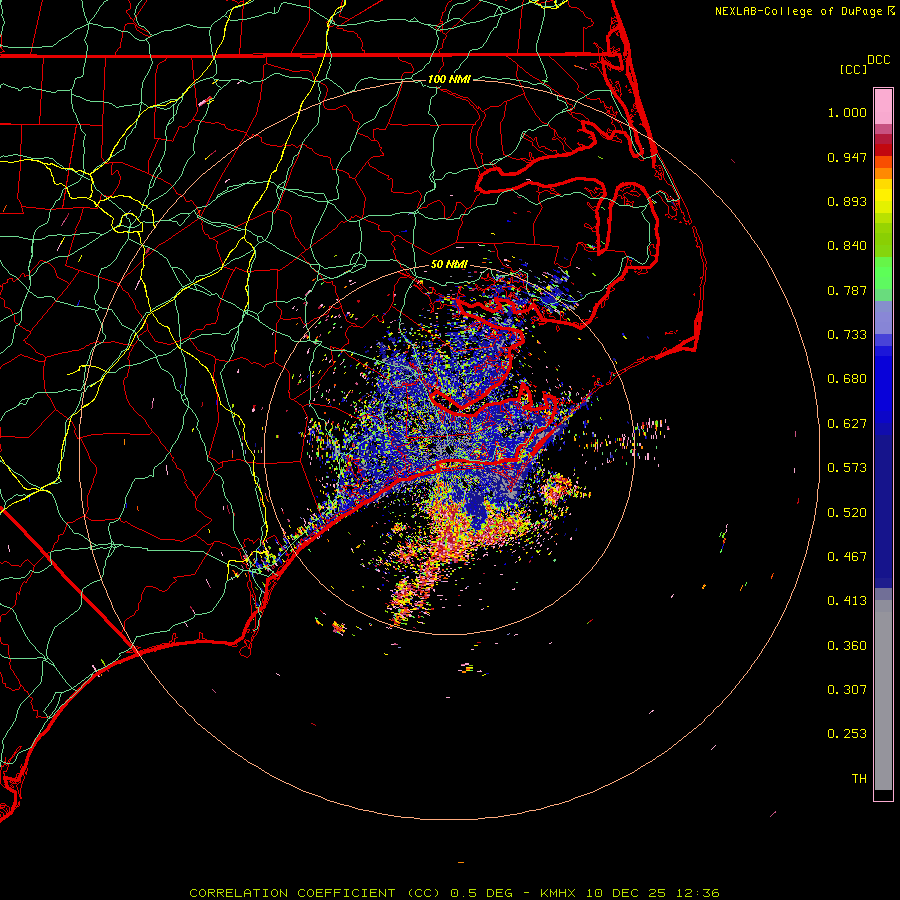Screen dimensions: 900x900
Task: Pick the dark navy color bar segment
Action: click(883, 506)
